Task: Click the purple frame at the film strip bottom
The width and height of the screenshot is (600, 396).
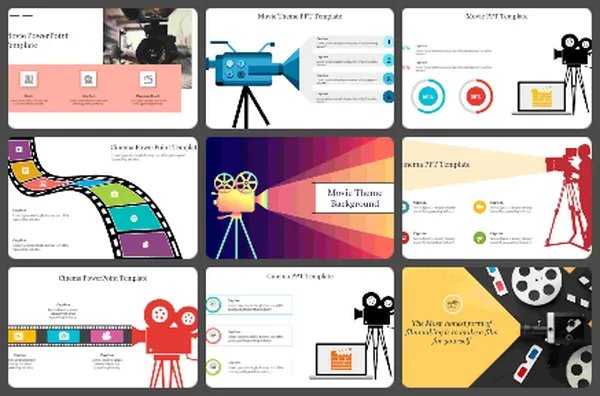Action: pos(146,244)
